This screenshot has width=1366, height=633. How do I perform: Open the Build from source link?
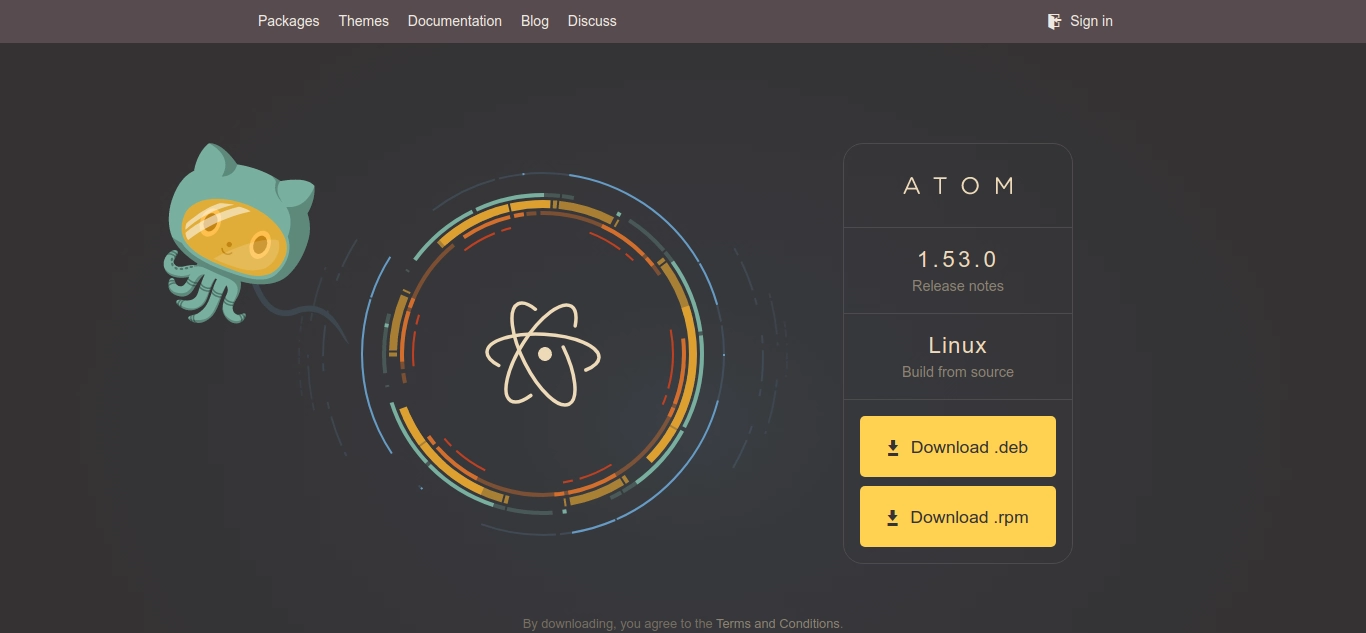pyautogui.click(x=958, y=372)
